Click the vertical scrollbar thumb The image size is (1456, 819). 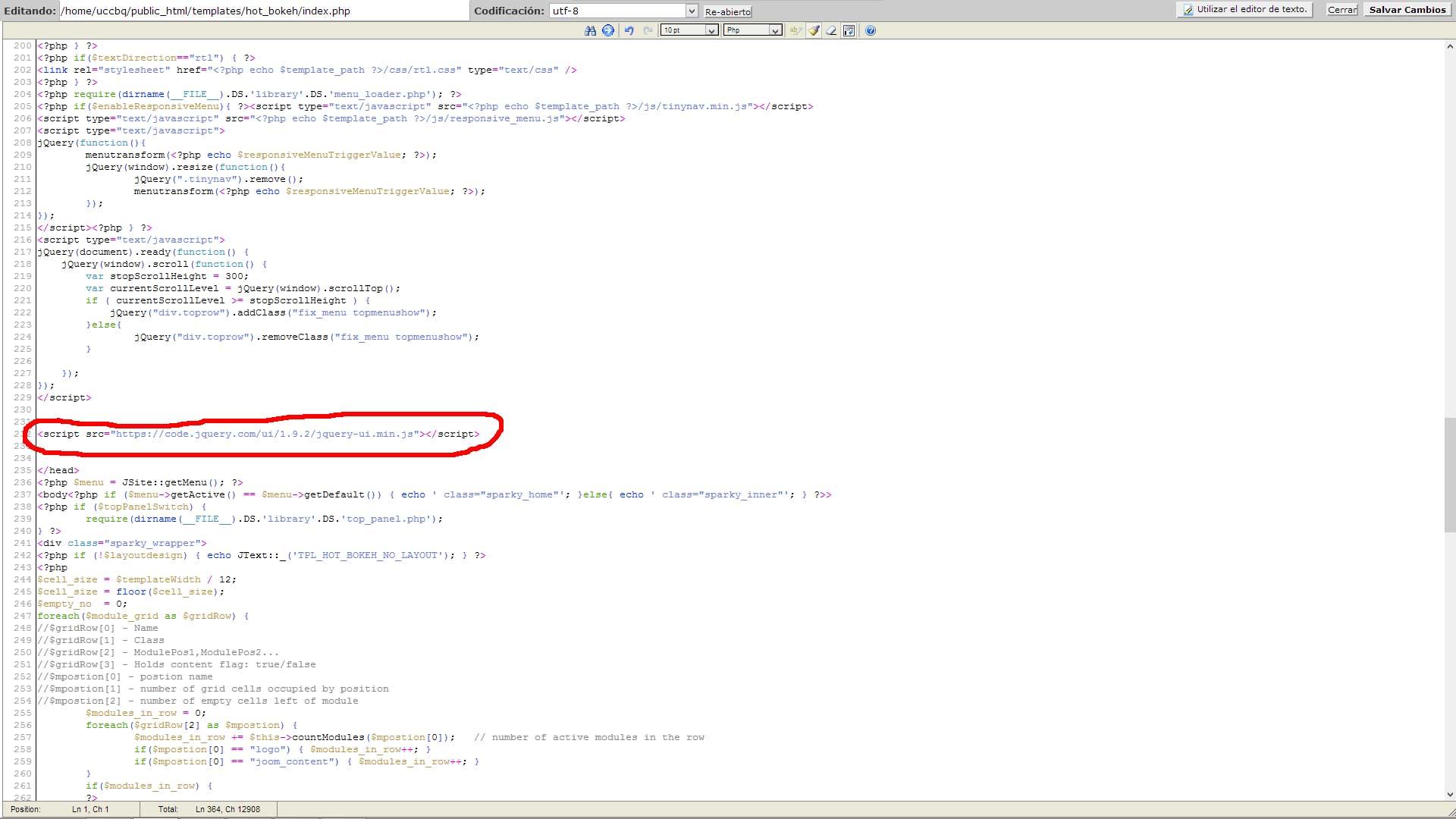coord(1449,475)
